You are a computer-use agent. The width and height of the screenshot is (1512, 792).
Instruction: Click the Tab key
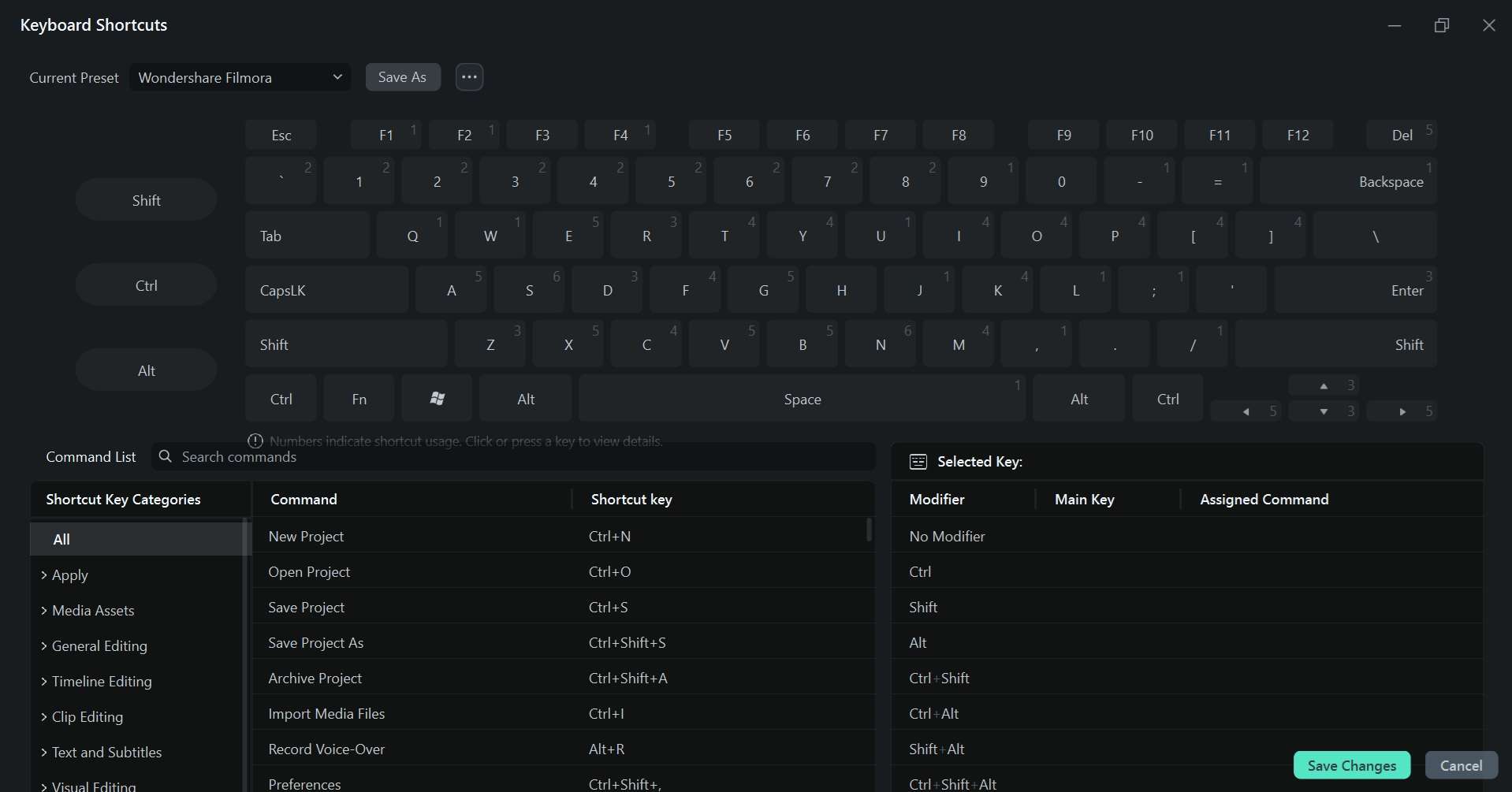[307, 235]
